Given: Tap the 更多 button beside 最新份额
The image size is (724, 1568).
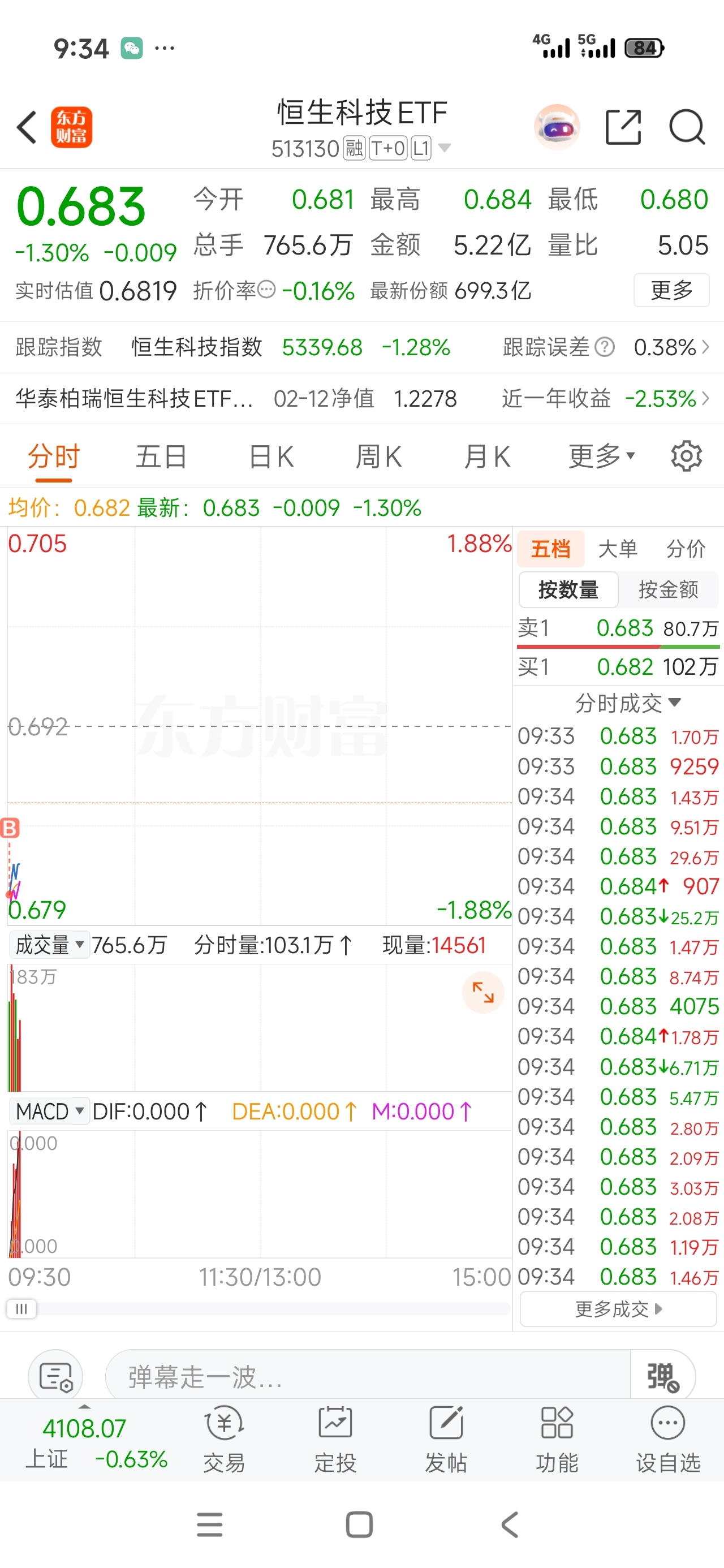Looking at the screenshot, I should pyautogui.click(x=671, y=290).
